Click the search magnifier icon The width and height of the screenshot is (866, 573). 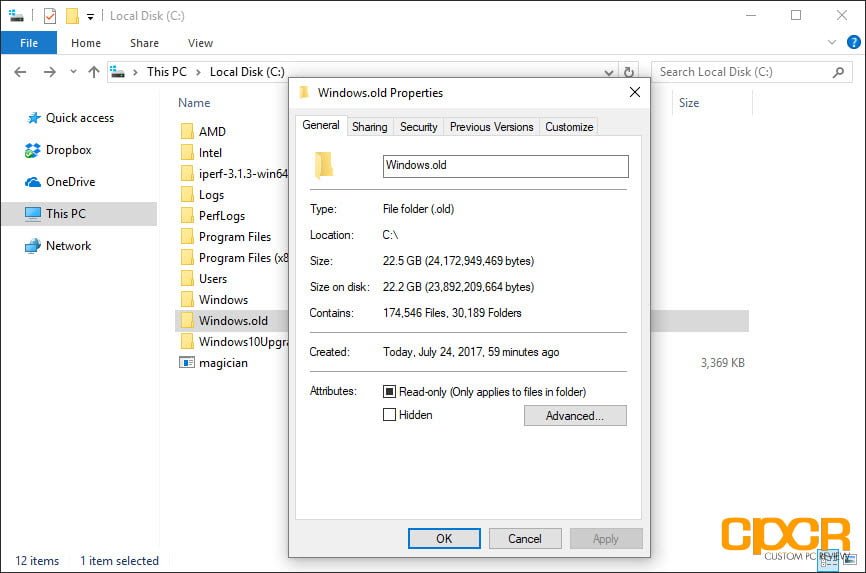[838, 72]
